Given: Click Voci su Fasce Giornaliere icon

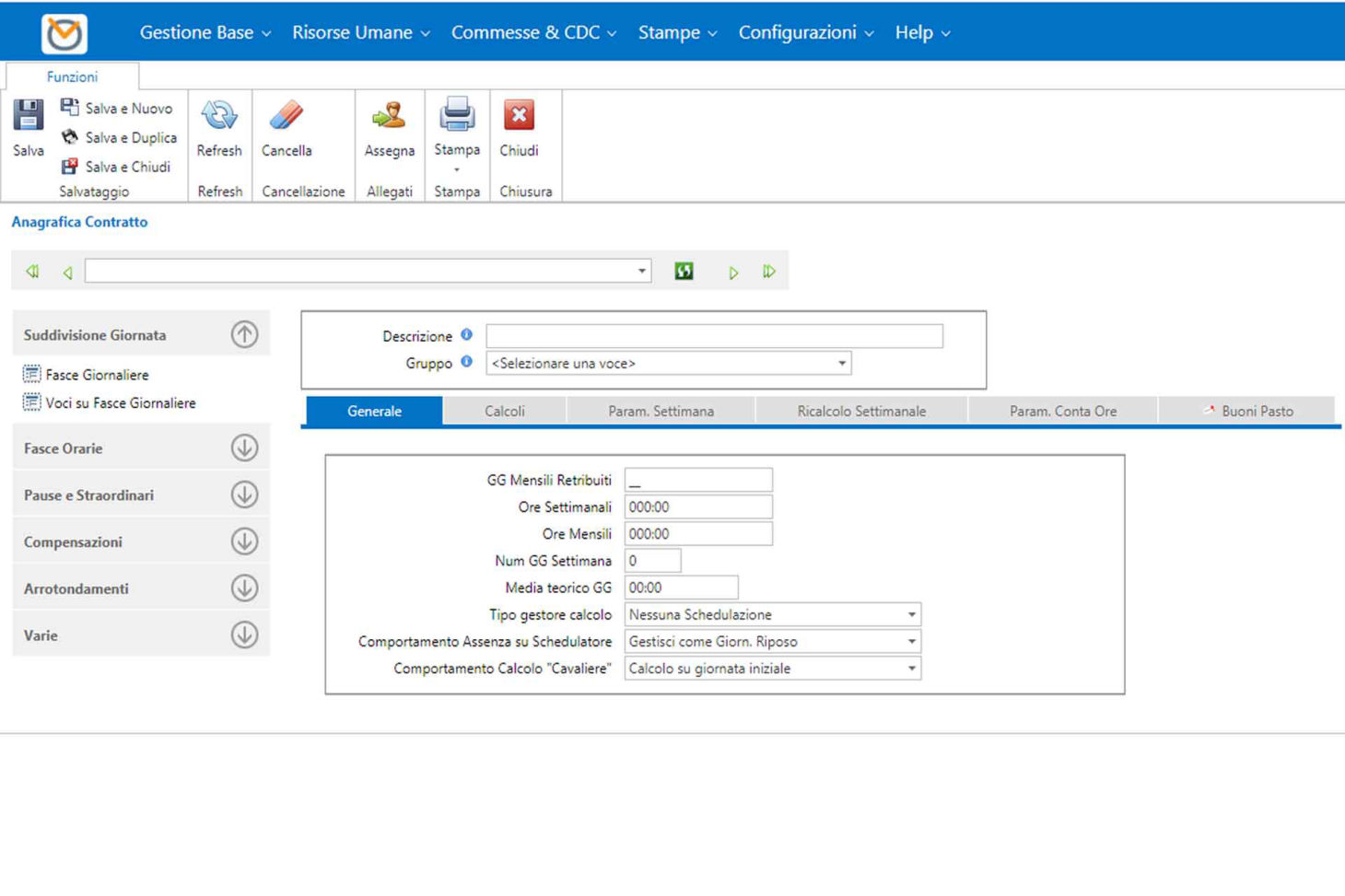Looking at the screenshot, I should (x=31, y=401).
